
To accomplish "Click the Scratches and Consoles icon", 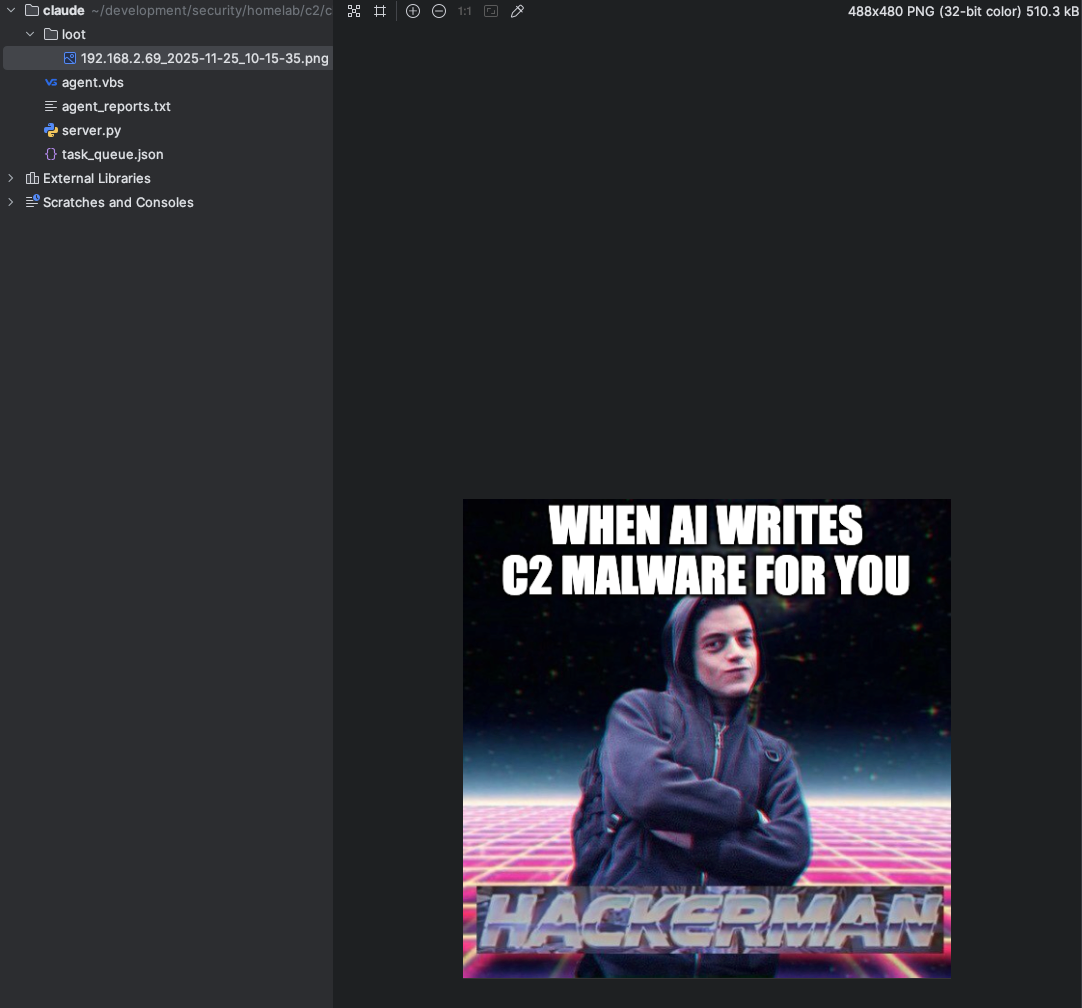I will coord(32,202).
